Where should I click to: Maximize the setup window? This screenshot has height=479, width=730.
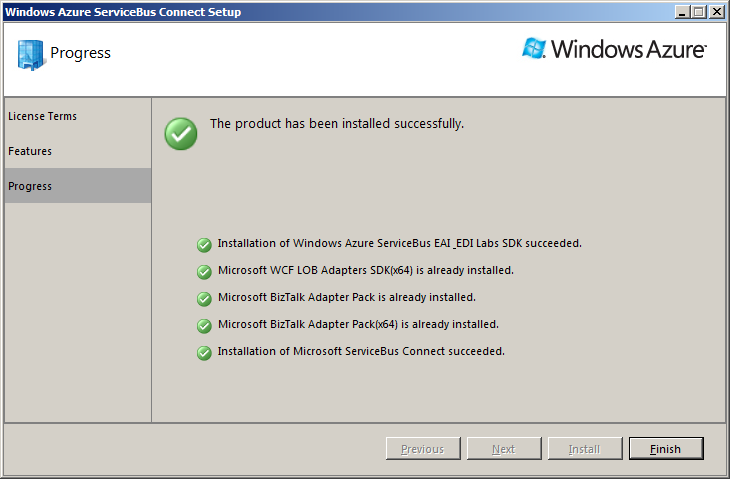point(699,12)
